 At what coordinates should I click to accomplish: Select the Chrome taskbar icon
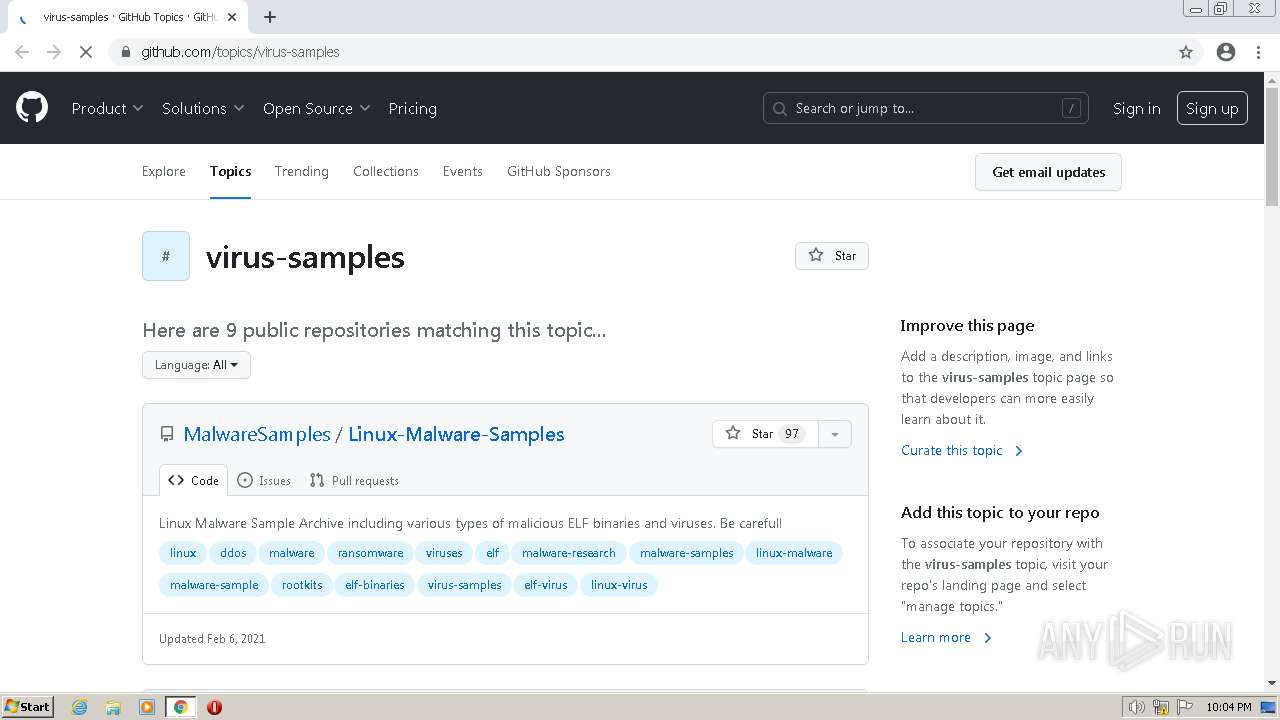180,707
